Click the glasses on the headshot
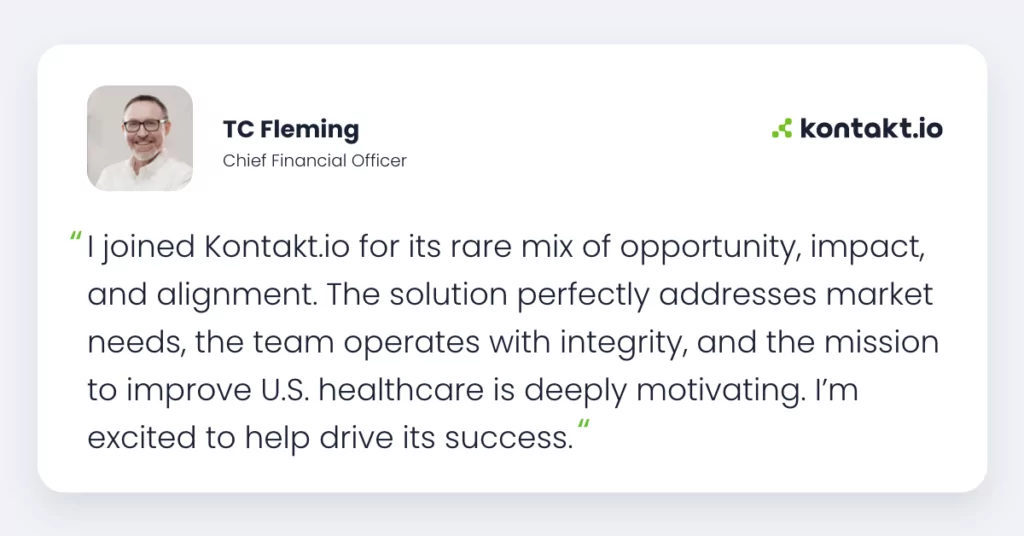 pyautogui.click(x=145, y=125)
